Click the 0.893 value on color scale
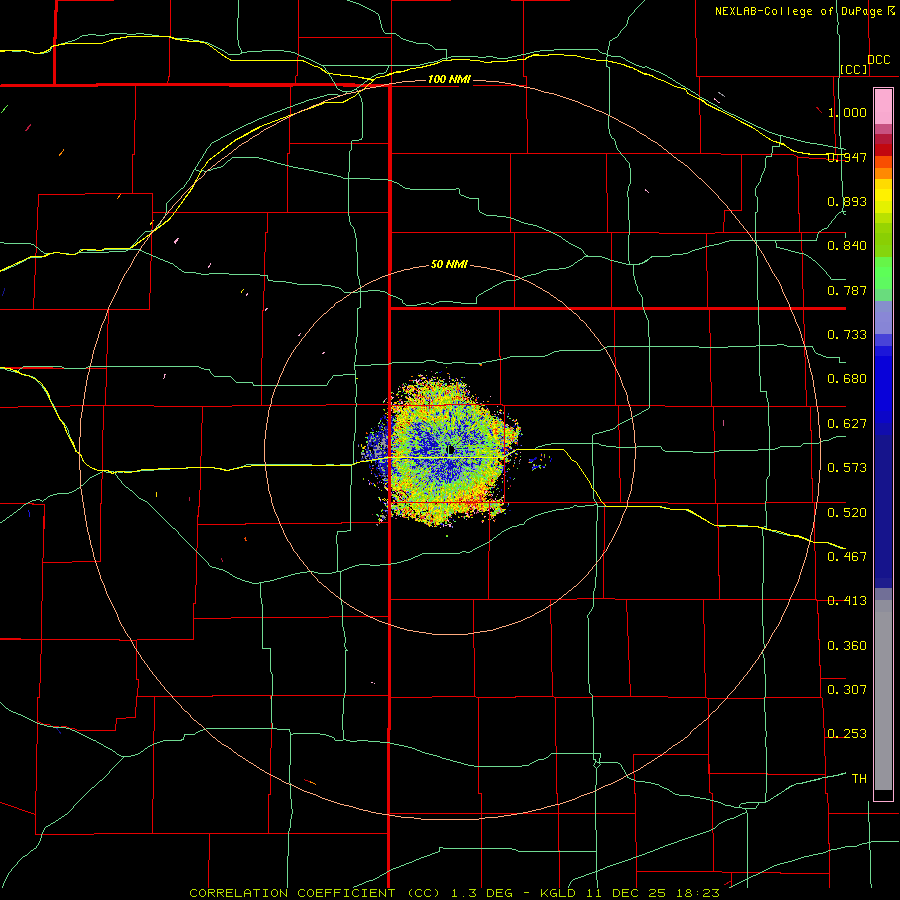Viewport: 900px width, 900px height. (x=847, y=201)
